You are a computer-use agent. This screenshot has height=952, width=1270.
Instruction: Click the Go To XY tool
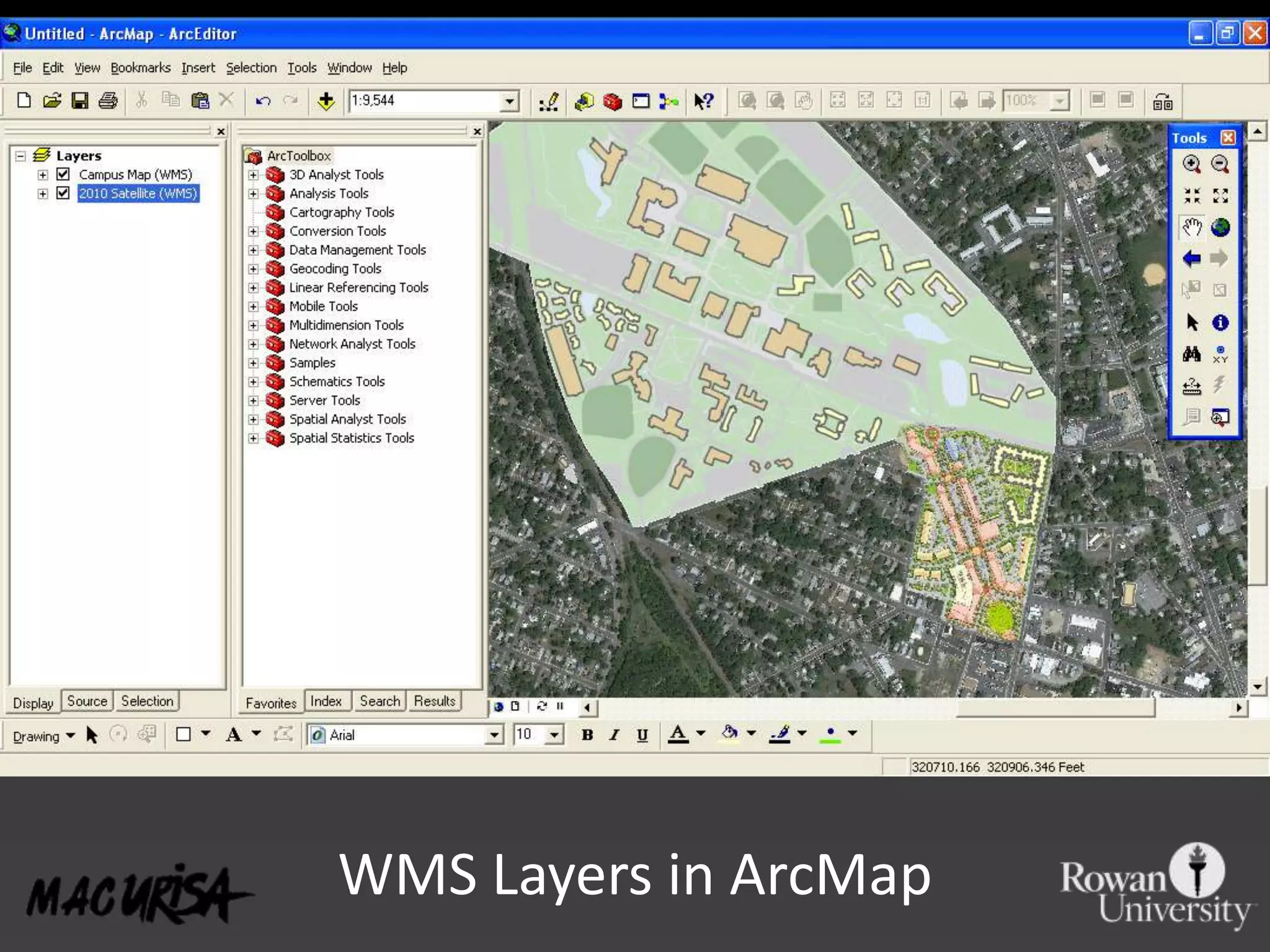pyautogui.click(x=1220, y=354)
